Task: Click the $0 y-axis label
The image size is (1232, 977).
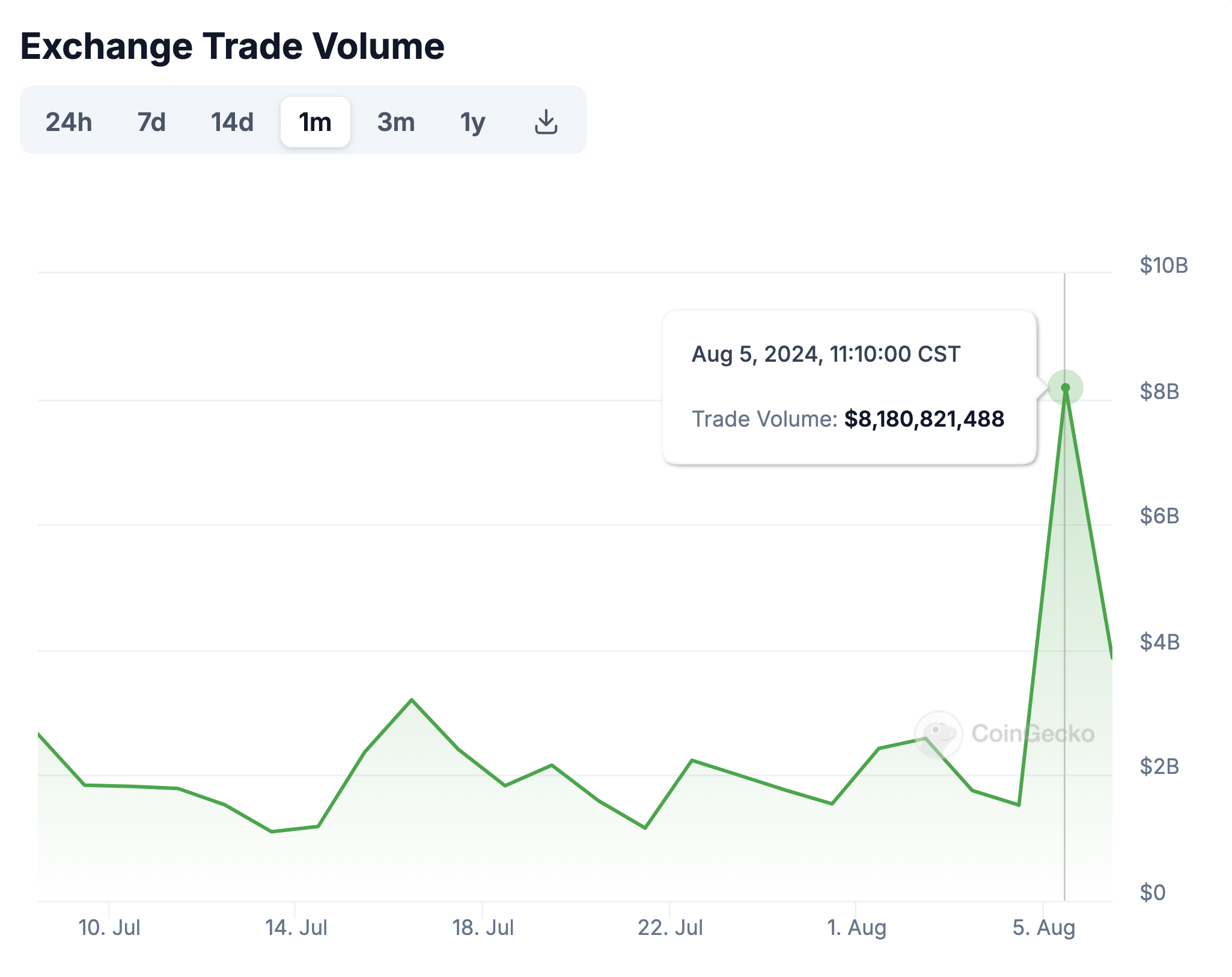Action: [1153, 892]
